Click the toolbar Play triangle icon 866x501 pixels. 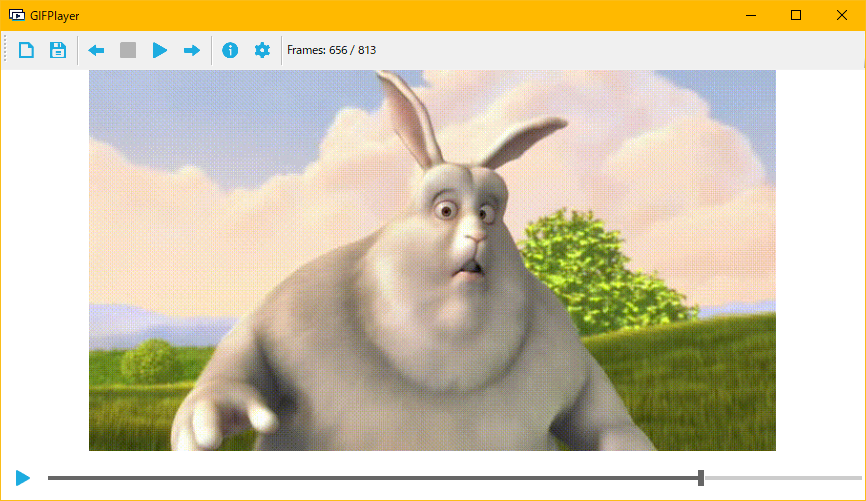click(x=160, y=50)
